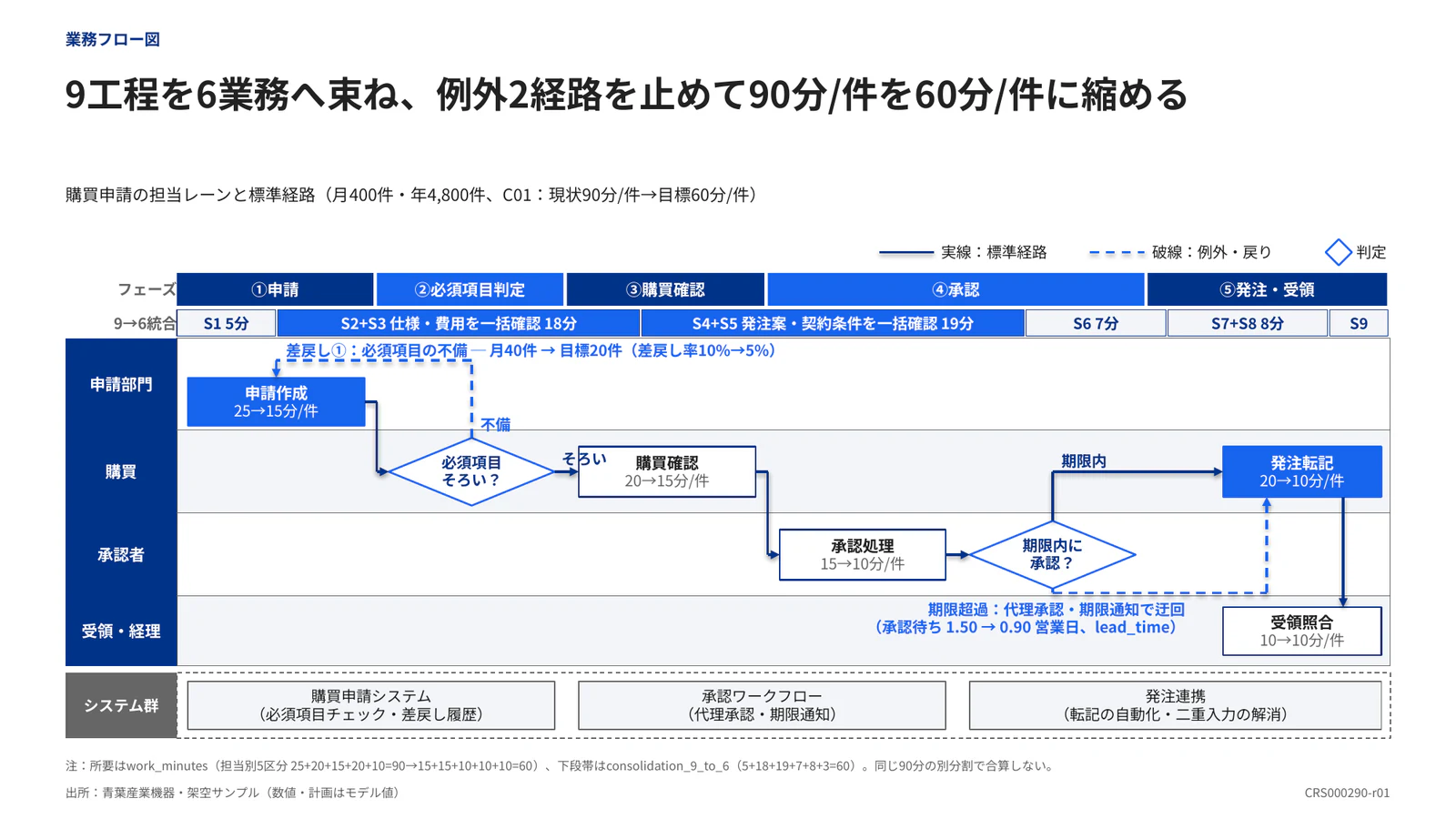
Task: Select the 必須項目そろい？ decision diamond
Action: coord(471,471)
